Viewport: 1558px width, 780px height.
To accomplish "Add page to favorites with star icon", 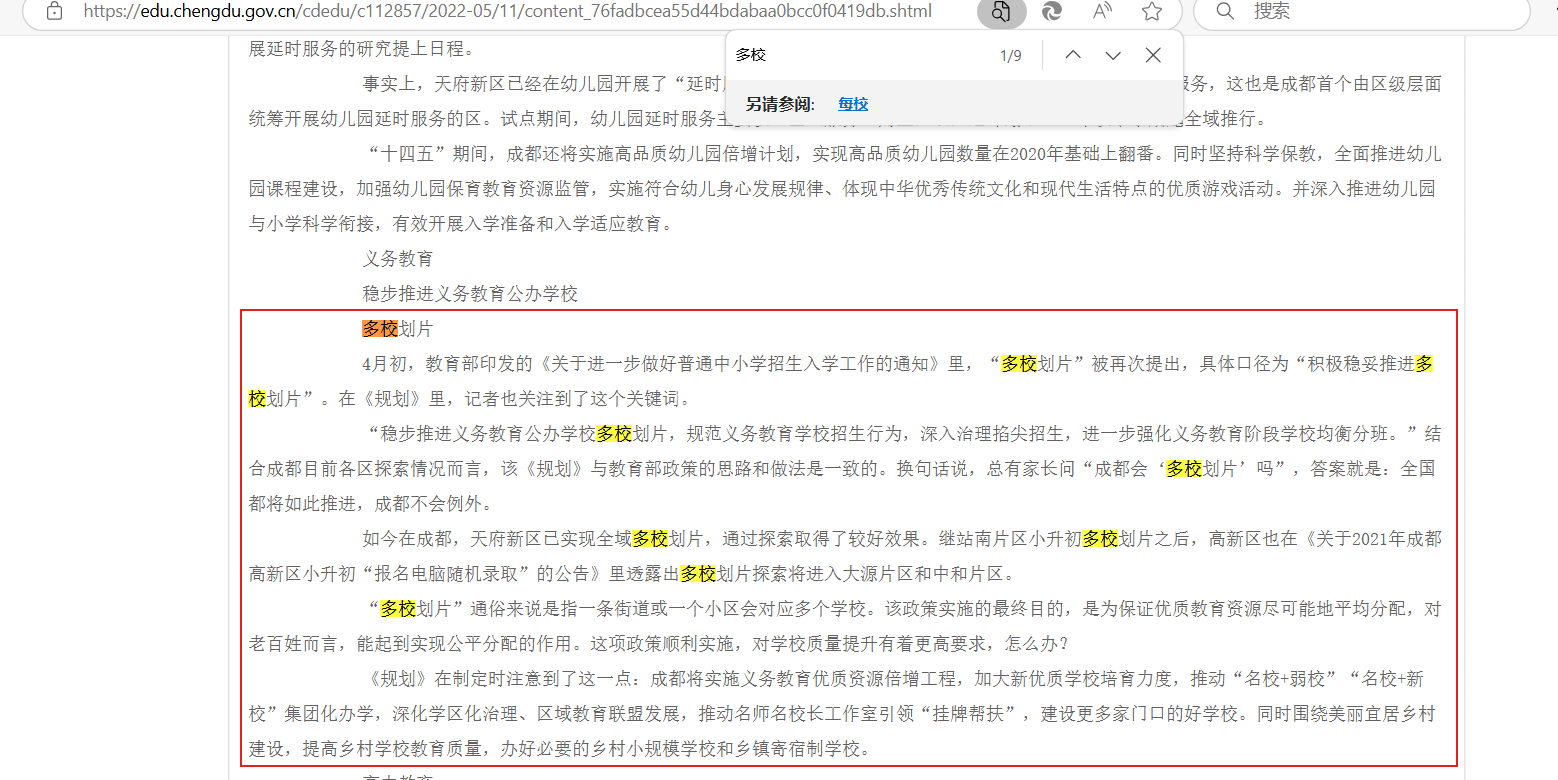I will pyautogui.click(x=1152, y=11).
